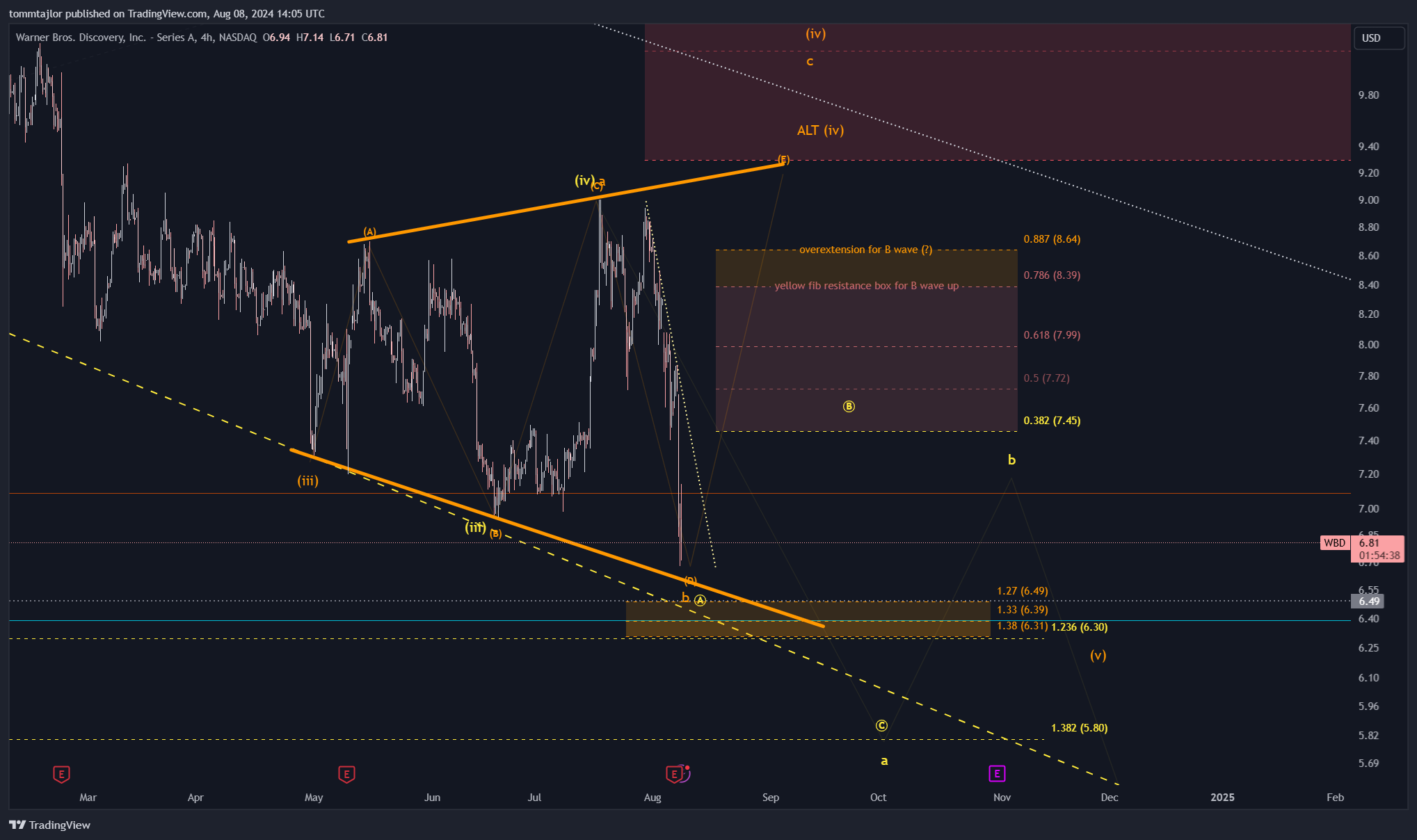The height and width of the screenshot is (840, 1417).
Task: Click the Sep time axis label
Action: coord(771,798)
